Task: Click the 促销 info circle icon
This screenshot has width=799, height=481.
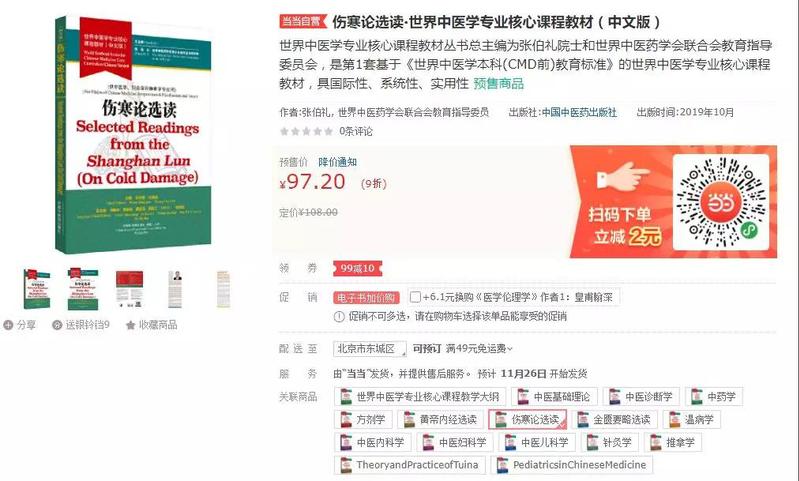Action: pos(339,316)
